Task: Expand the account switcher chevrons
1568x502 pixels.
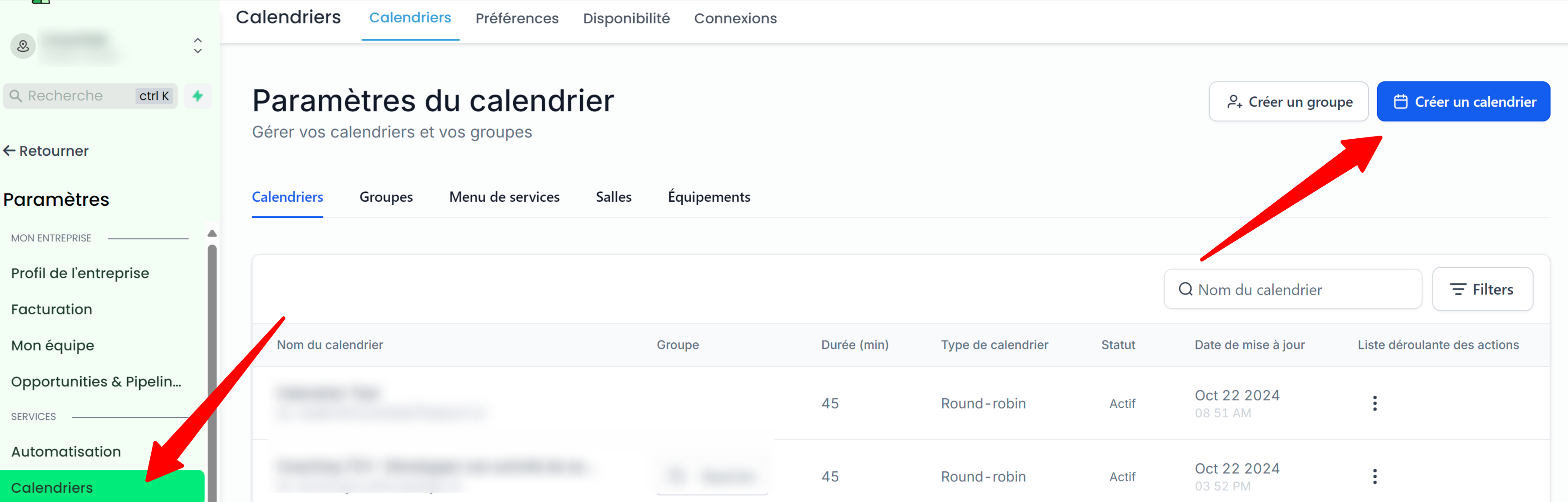Action: pos(198,46)
